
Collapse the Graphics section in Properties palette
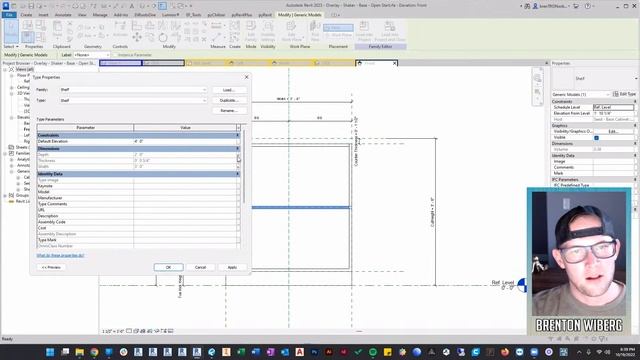click(x=636, y=125)
